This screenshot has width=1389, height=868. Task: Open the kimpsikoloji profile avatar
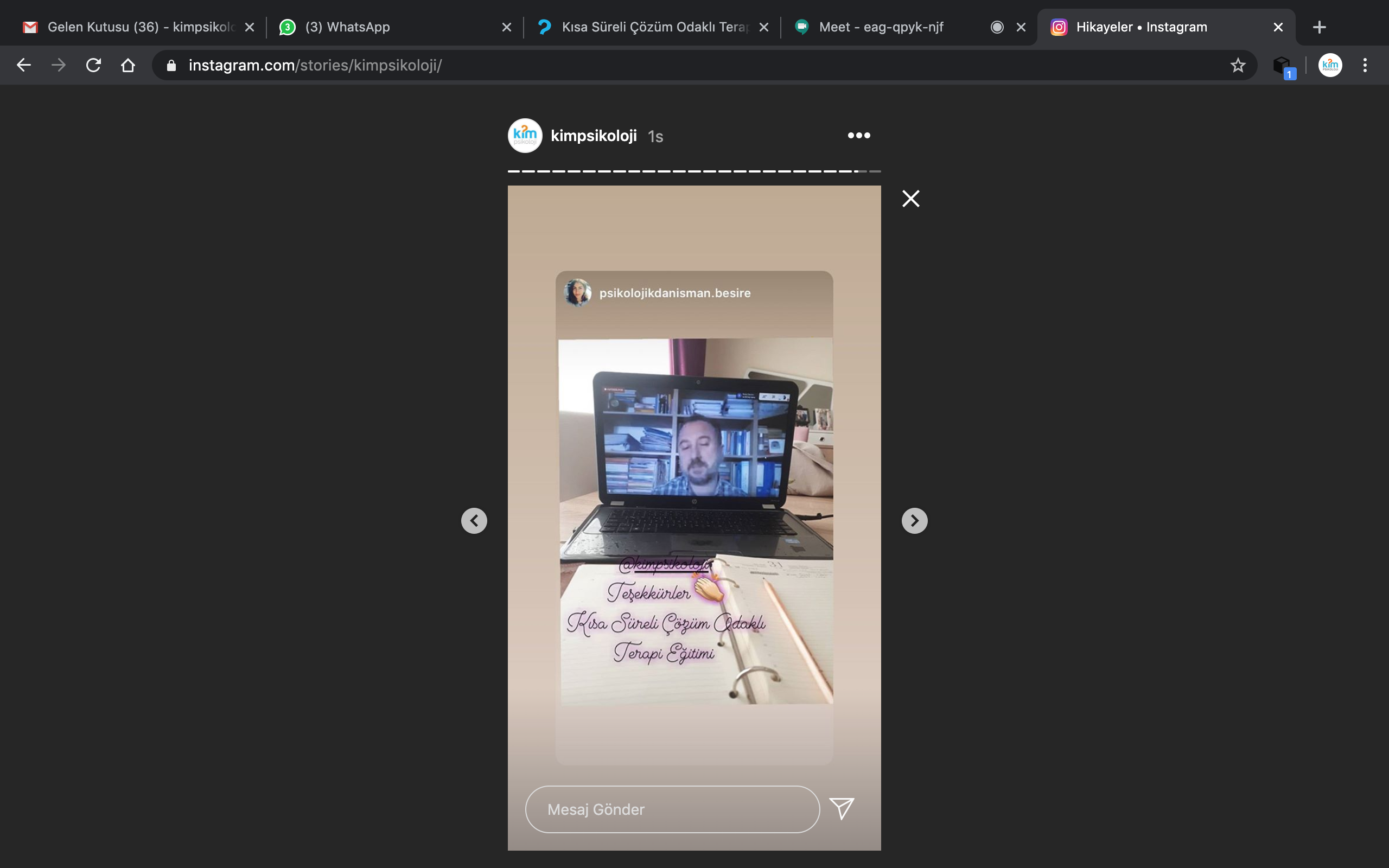(x=525, y=136)
